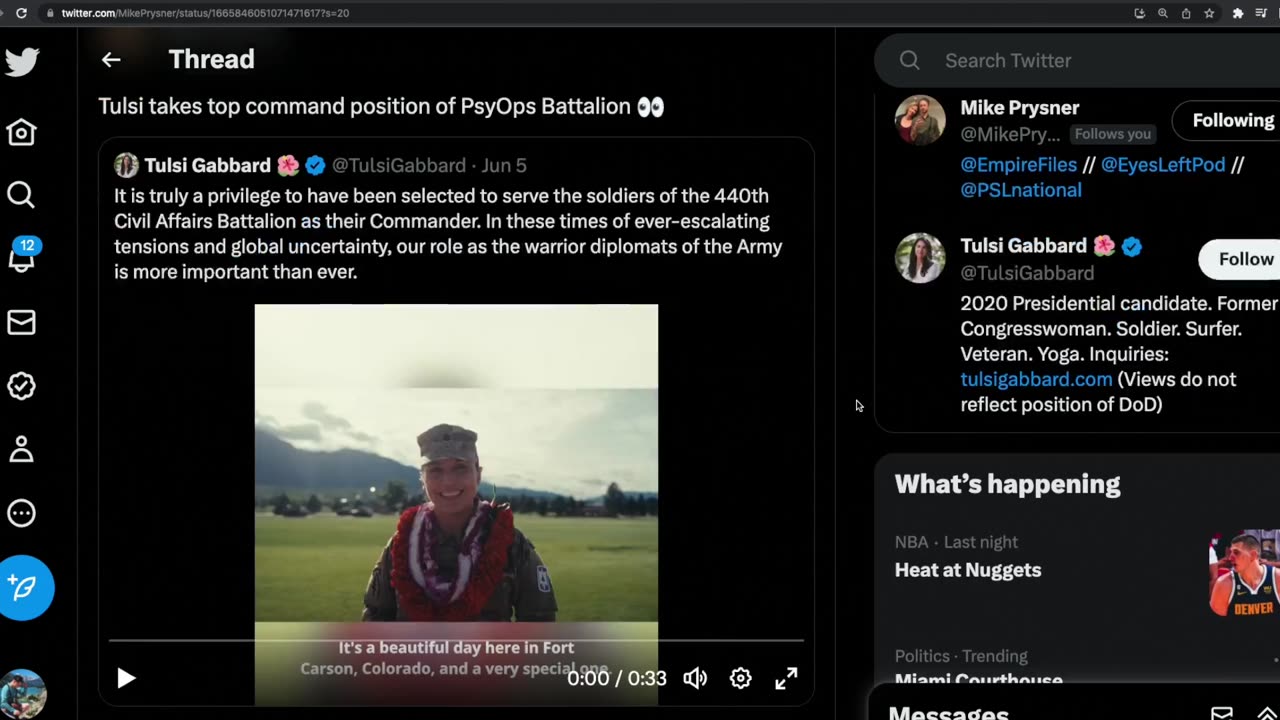Click Tulsi Gabbard's small avatar in quoted tweet
Viewport: 1280px width, 720px height.
click(126, 165)
